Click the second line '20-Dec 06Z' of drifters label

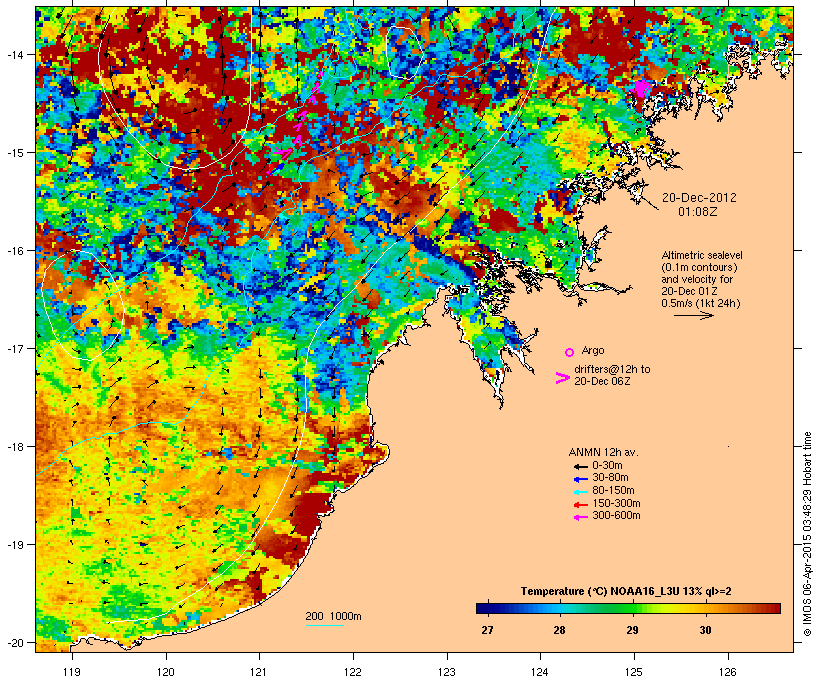602,381
